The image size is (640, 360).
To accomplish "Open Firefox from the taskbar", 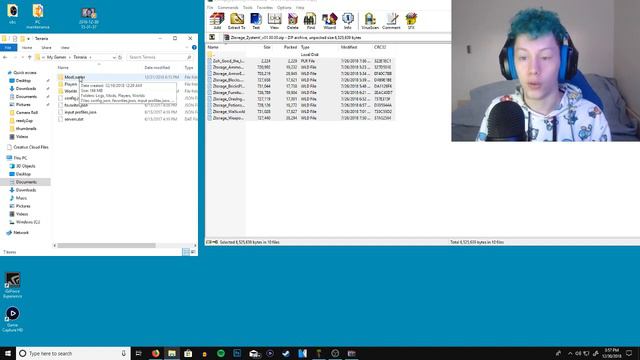I will pyautogui.click(x=156, y=353).
